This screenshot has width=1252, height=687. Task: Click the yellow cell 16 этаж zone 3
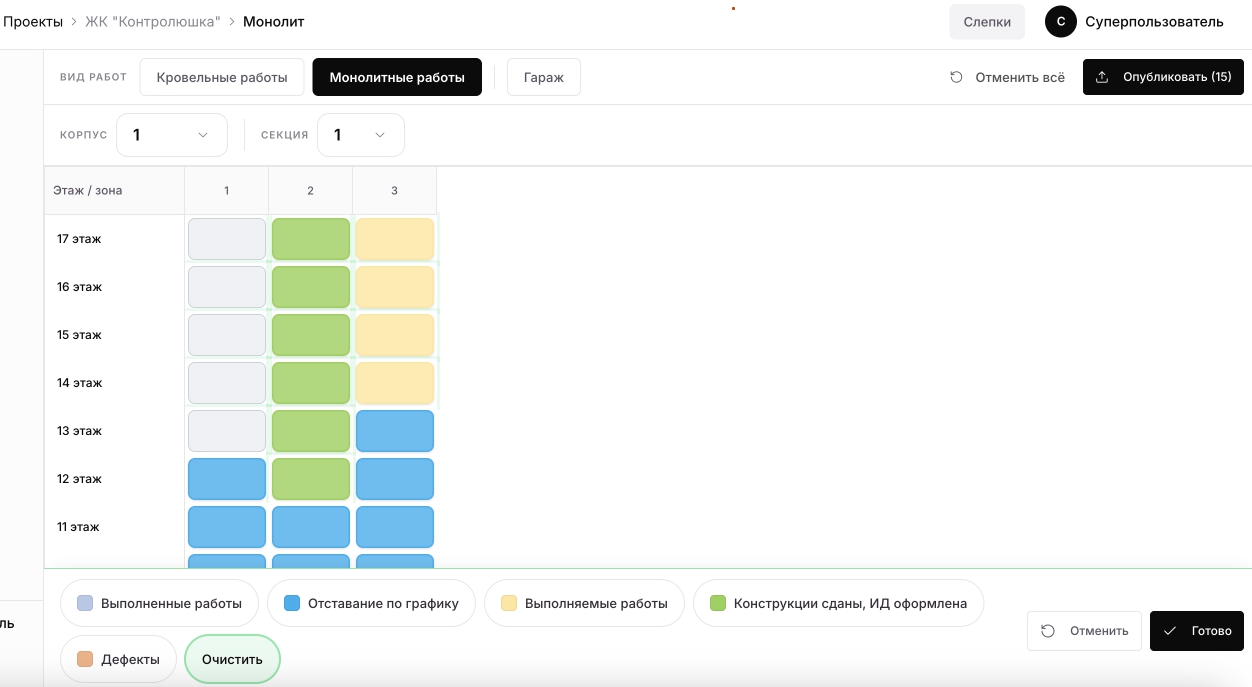(395, 287)
